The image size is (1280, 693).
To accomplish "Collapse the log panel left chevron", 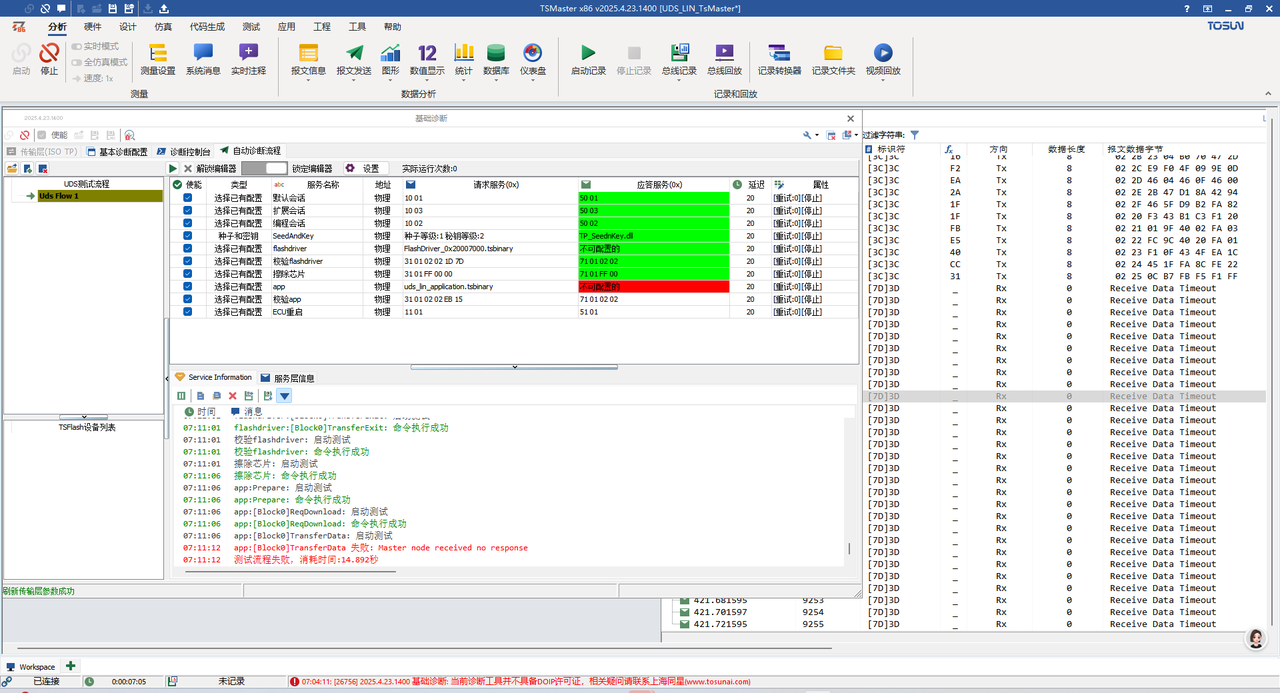I will click(x=166, y=378).
